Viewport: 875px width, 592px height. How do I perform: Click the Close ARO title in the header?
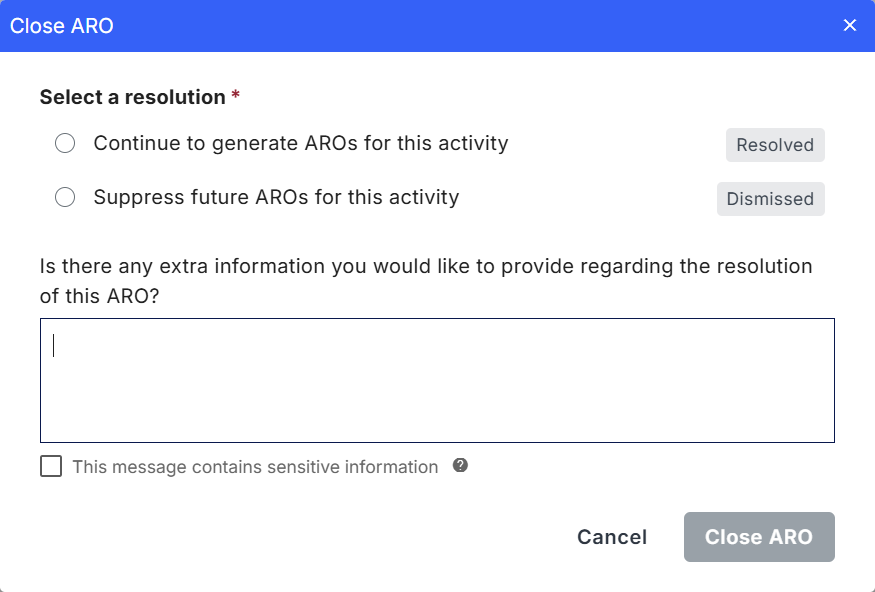click(62, 26)
